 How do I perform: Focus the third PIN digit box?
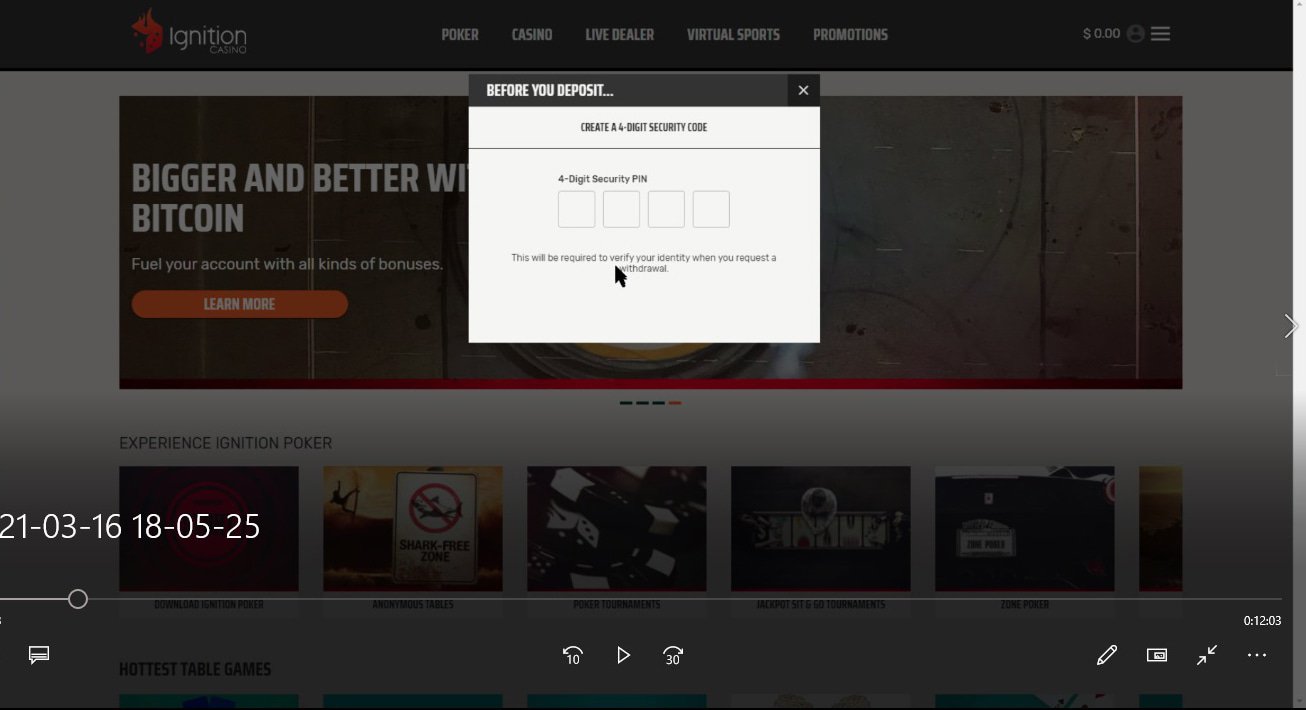click(666, 209)
